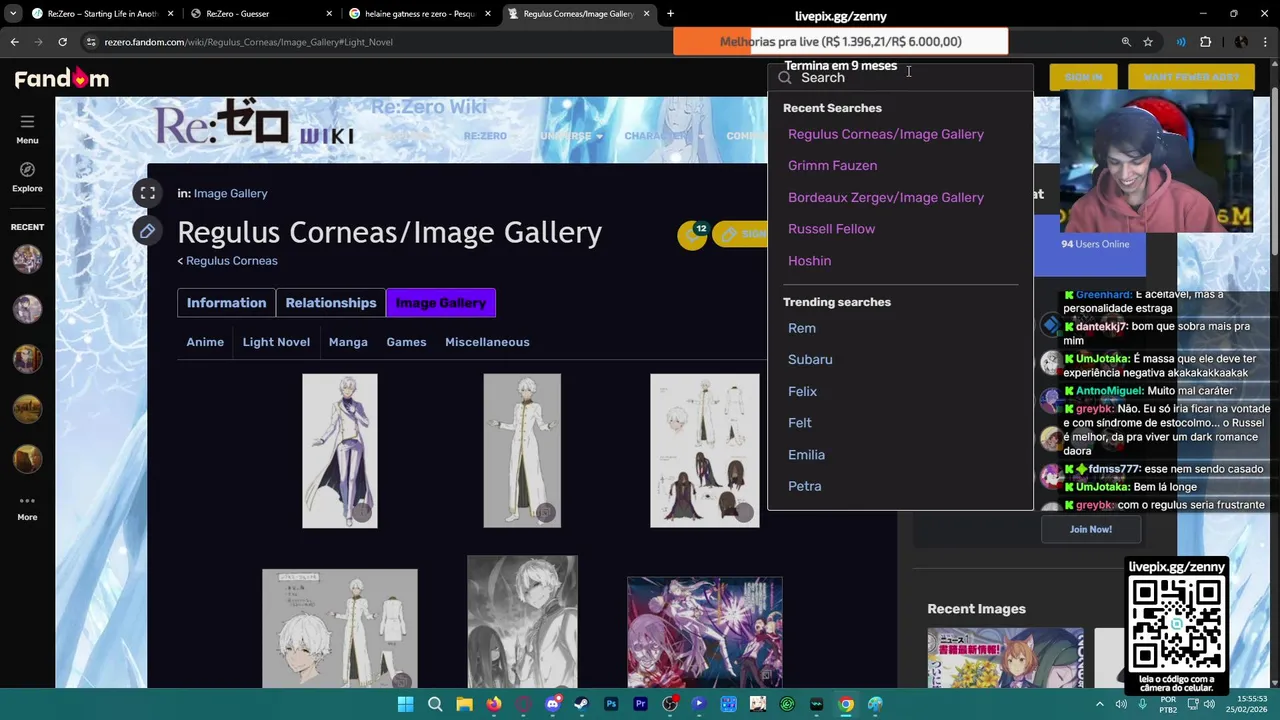
Task: Open Firefox from the taskbar
Action: coord(494,704)
